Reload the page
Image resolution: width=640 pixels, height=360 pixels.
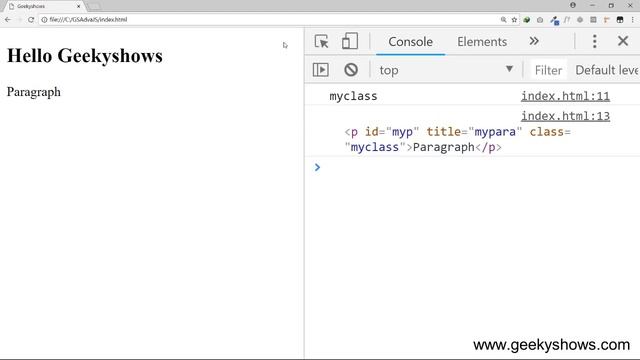tap(31, 20)
